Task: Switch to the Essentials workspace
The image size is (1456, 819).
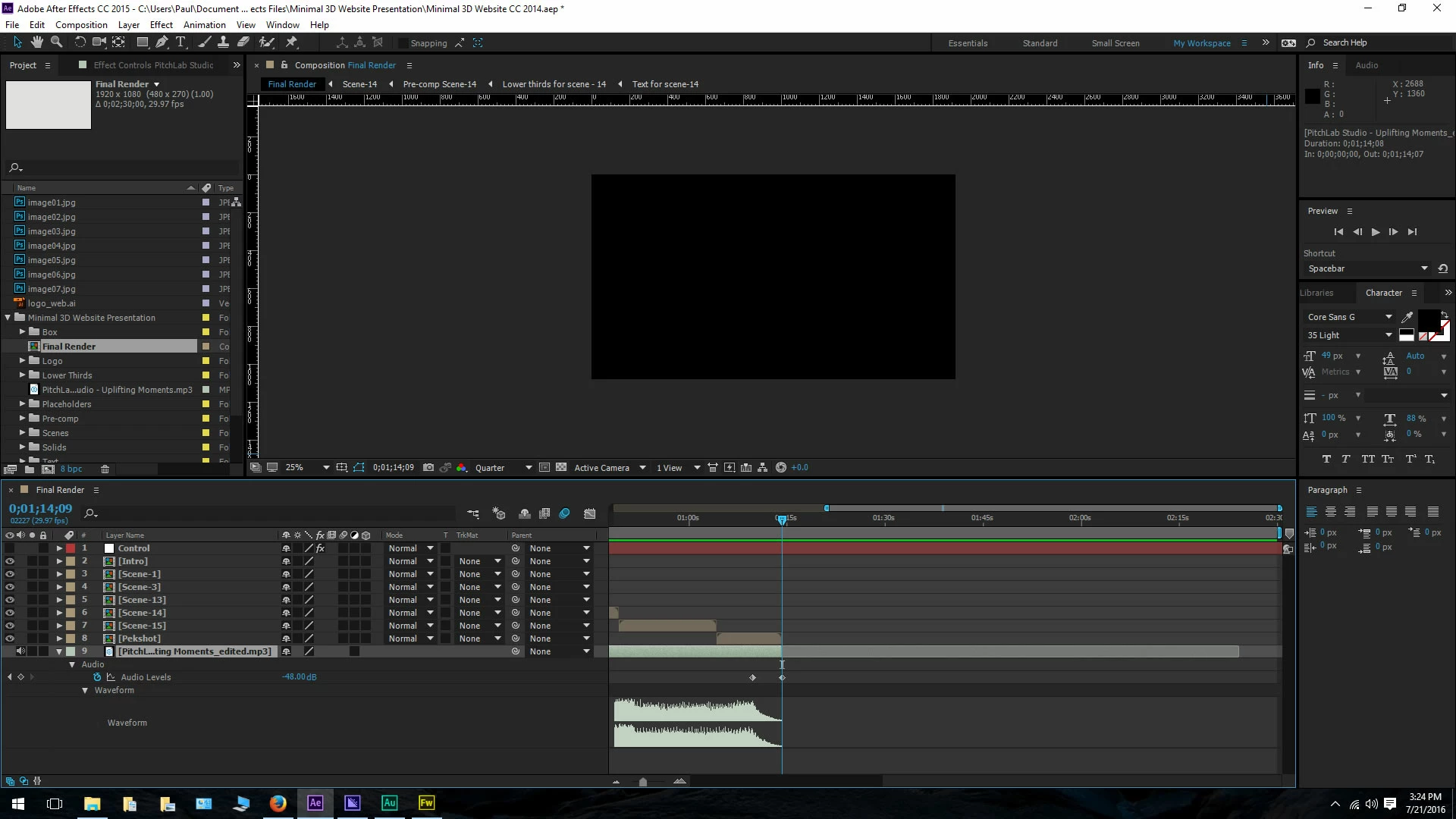Action: coord(968,43)
